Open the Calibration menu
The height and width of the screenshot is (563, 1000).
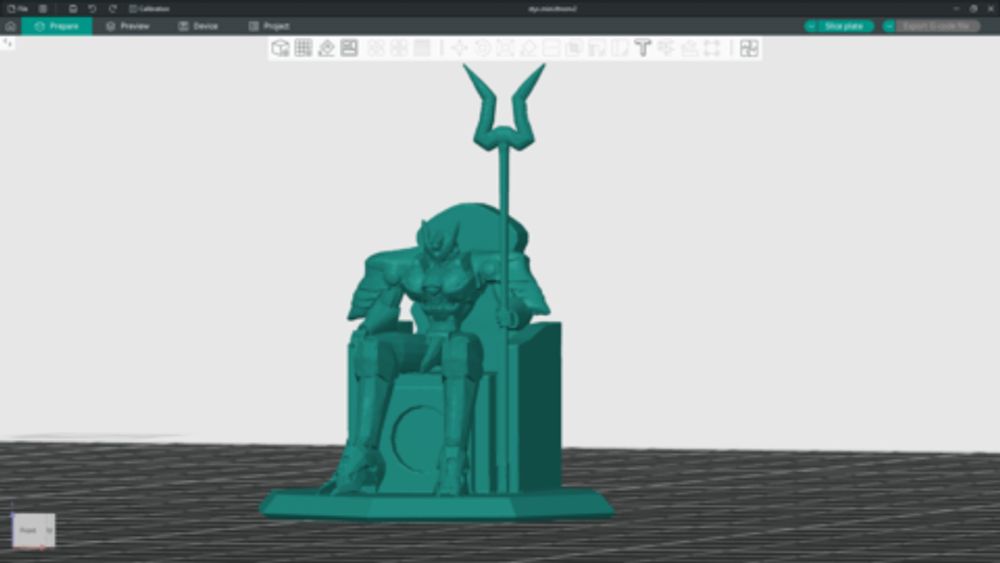click(x=149, y=8)
